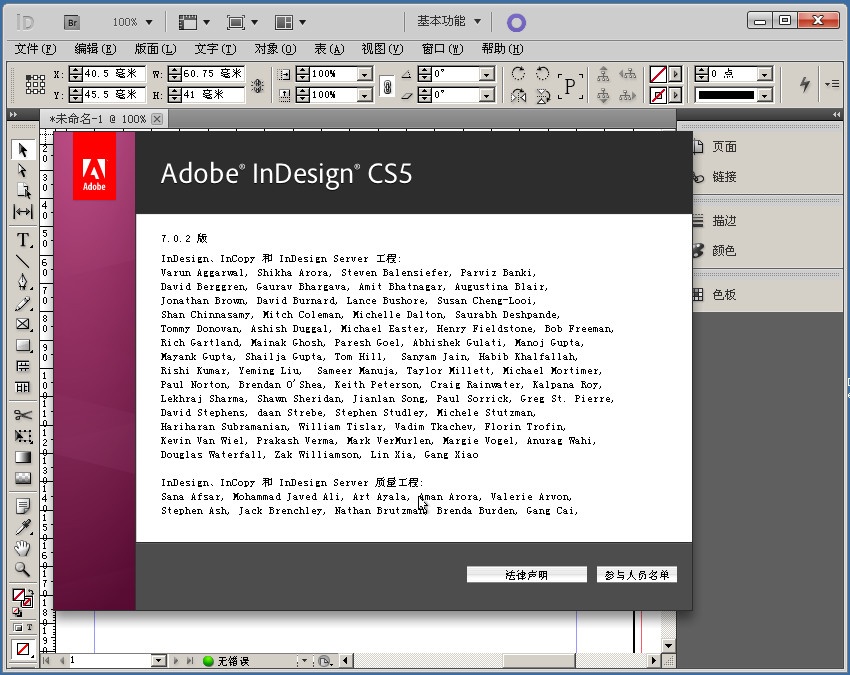Select the Line tool
Viewport: 850px width, 675px height.
(23, 262)
